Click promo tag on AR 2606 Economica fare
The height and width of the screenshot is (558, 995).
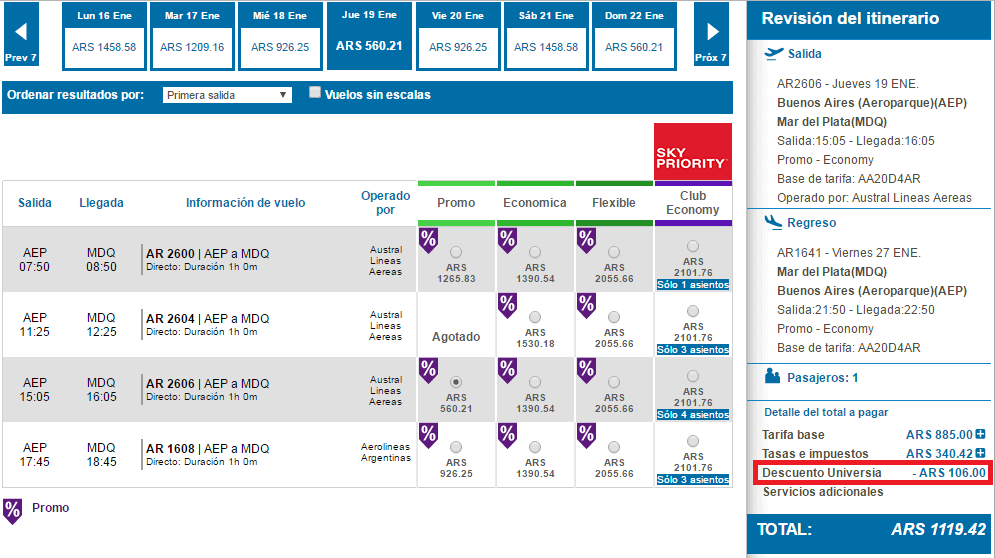[507, 371]
